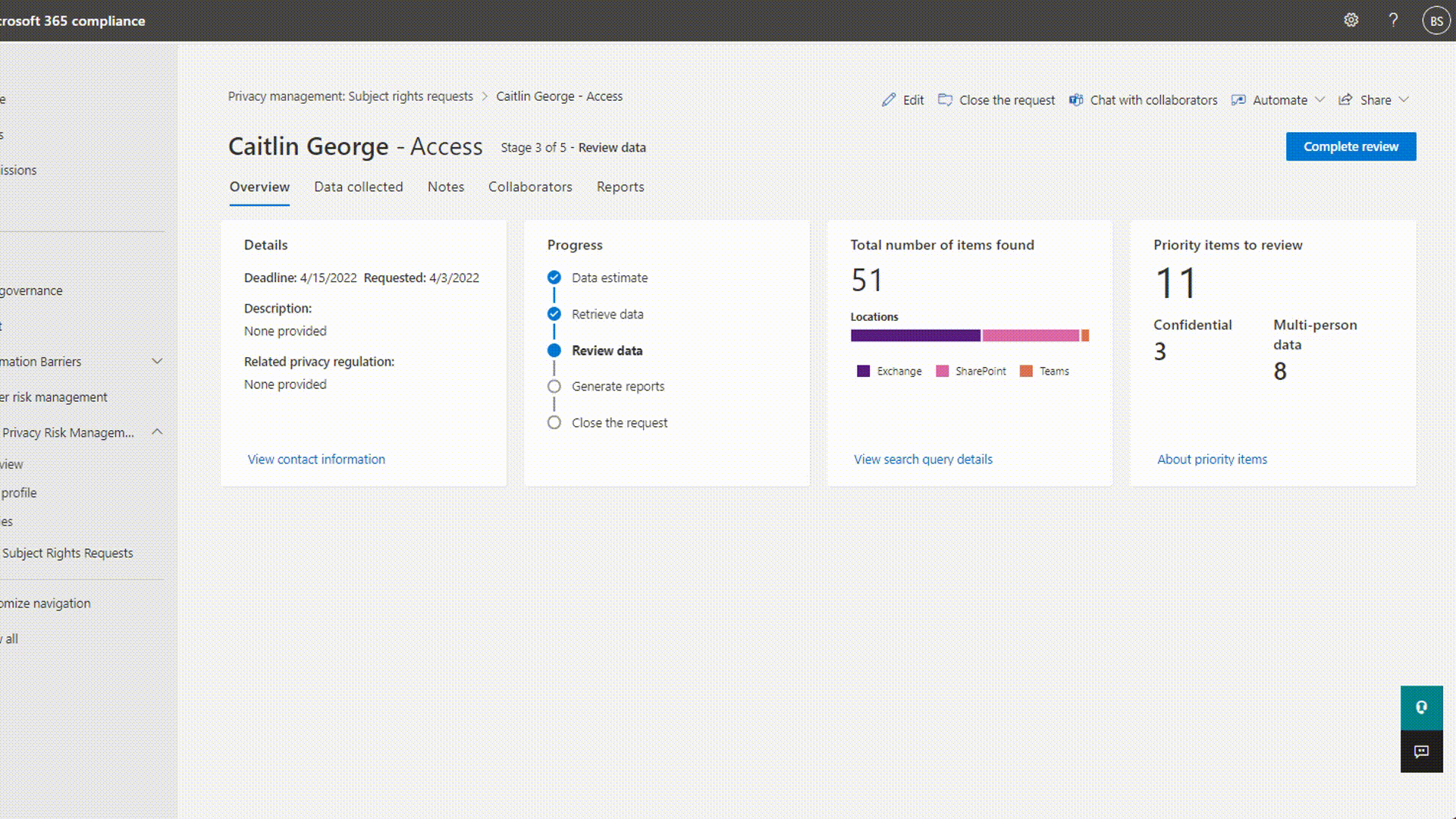Switch to the Data collected tab
This screenshot has width=1456, height=819.
[358, 187]
